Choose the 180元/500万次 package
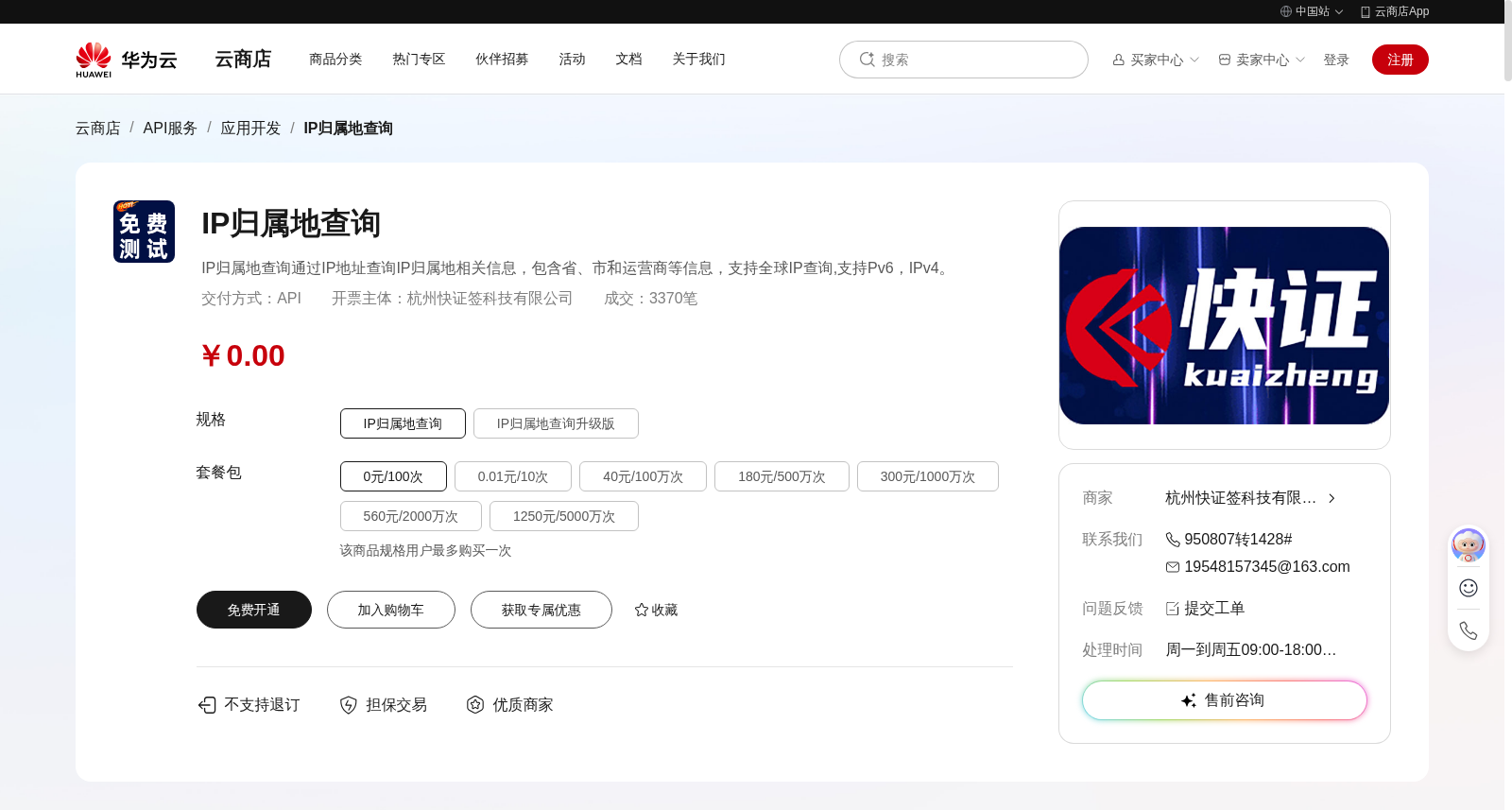Viewport: 1512px width, 810px height. [782, 476]
